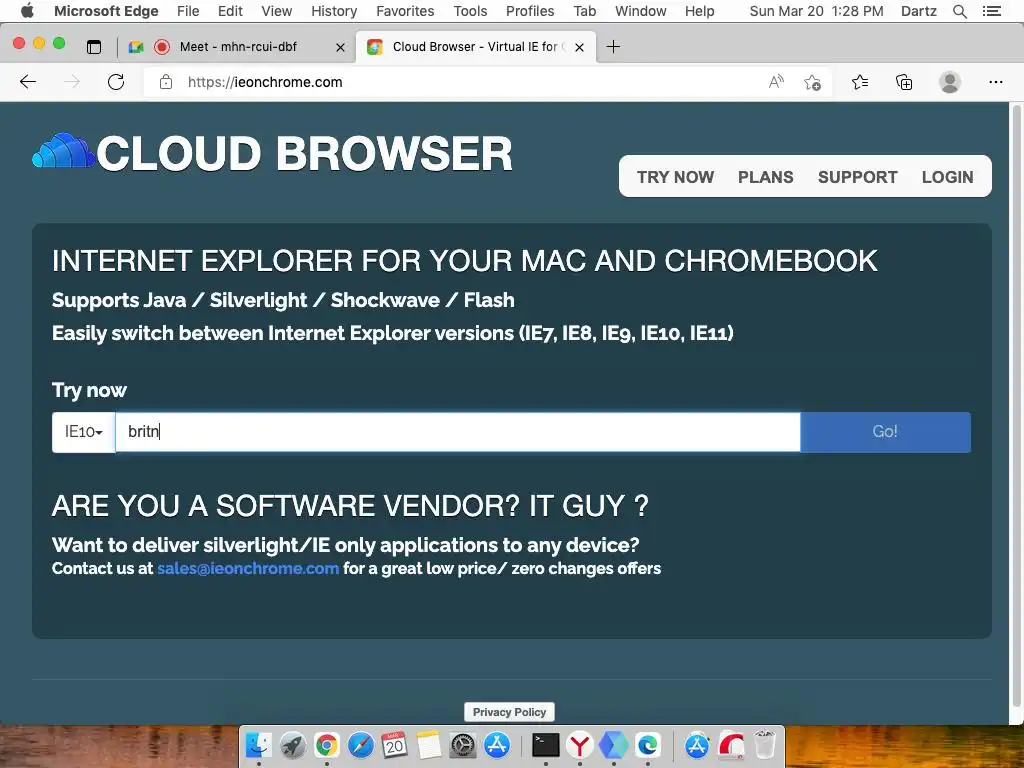Open Microsoft Edge from the Dock
Screen dimensions: 1024x768
[647, 745]
